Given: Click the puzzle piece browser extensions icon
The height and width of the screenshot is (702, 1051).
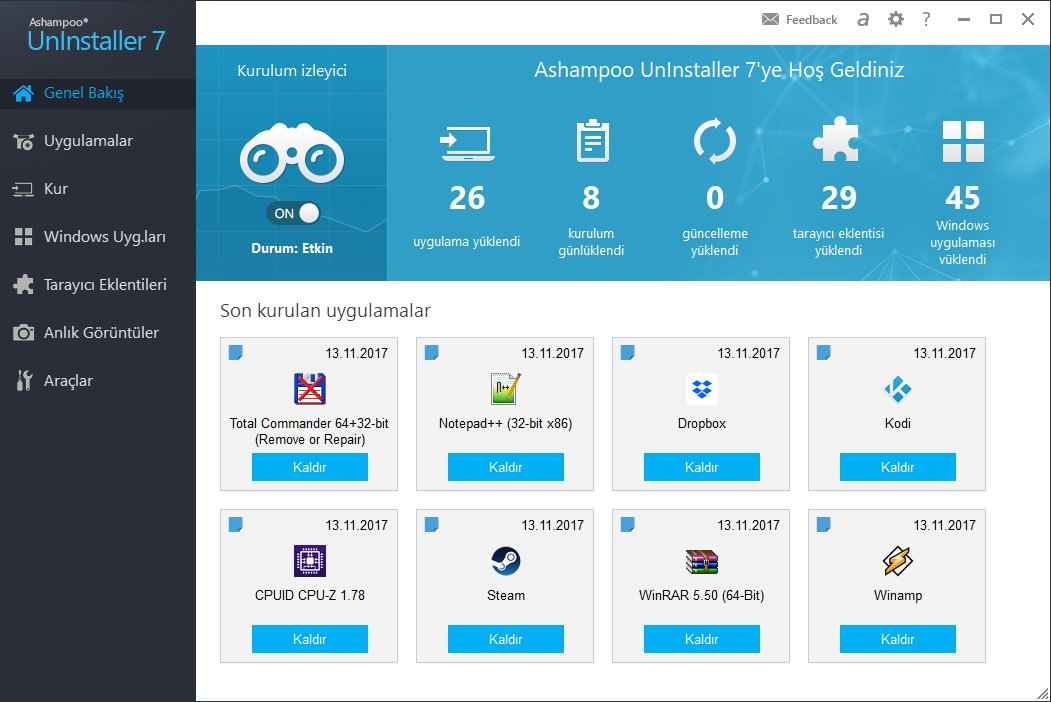Looking at the screenshot, I should [x=838, y=141].
